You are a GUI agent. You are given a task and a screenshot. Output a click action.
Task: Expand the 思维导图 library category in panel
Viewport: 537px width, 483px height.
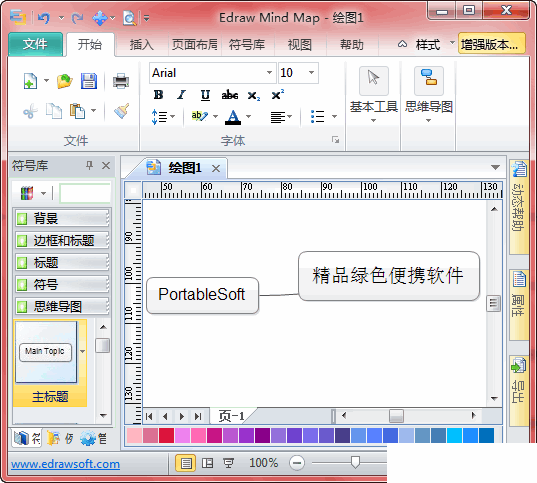pos(62,306)
